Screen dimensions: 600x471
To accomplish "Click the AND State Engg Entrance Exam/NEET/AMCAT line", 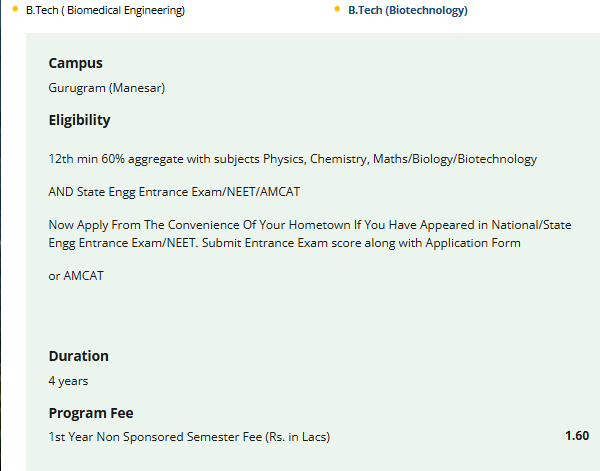I will pos(174,192).
